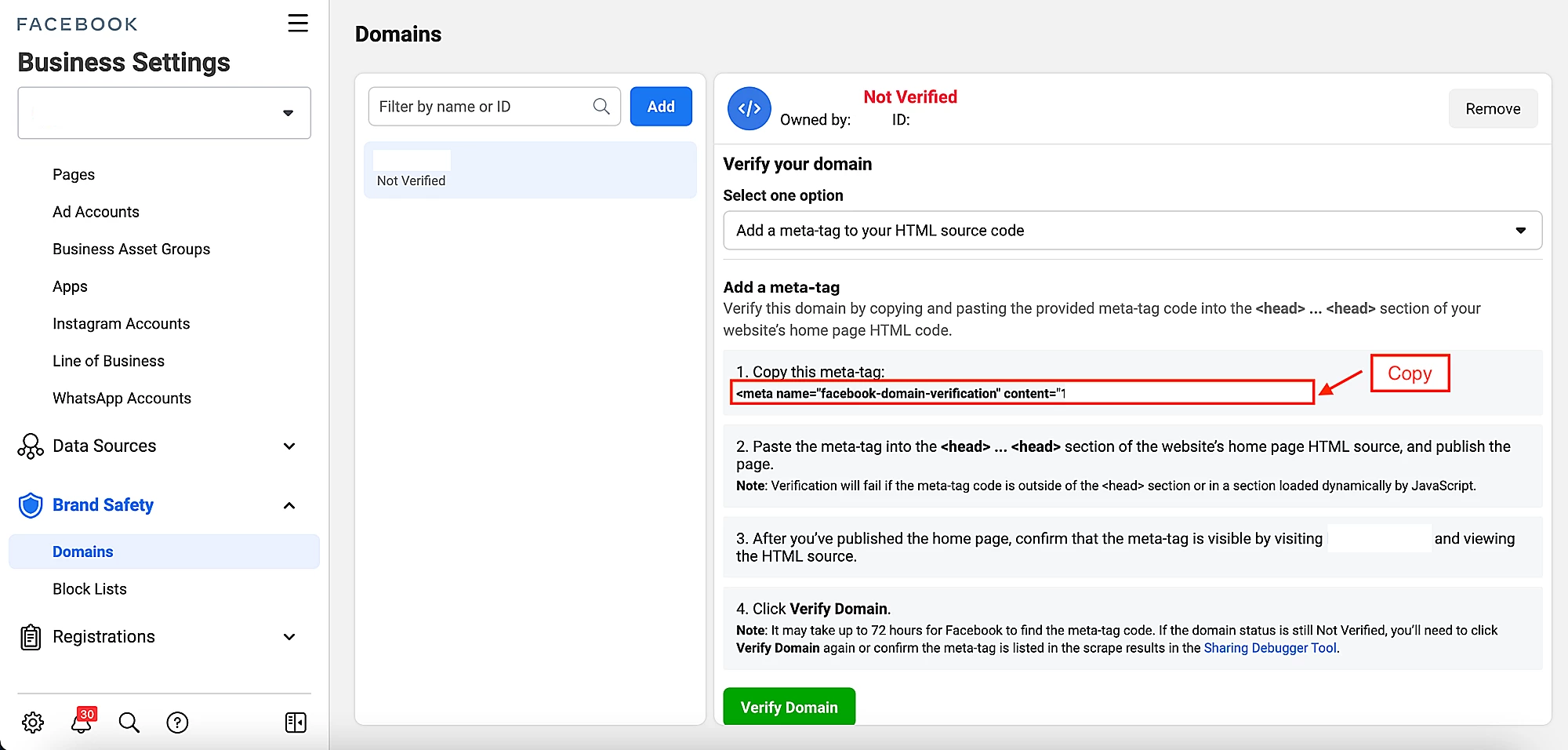Click the green Verify Domain button
Screen dimensions: 1568x750
(789, 707)
